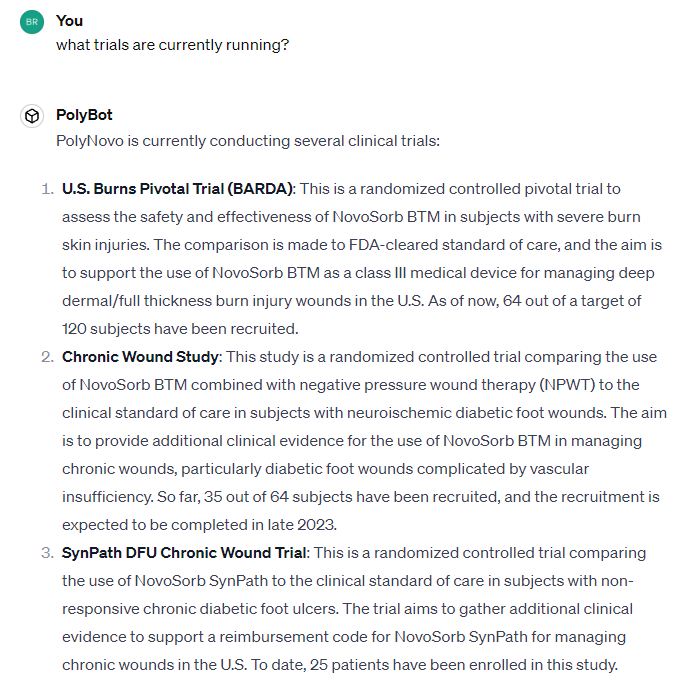The height and width of the screenshot is (683, 684).
Task: Click the line starting "insufficiency. So far, 35"
Action: [360, 497]
